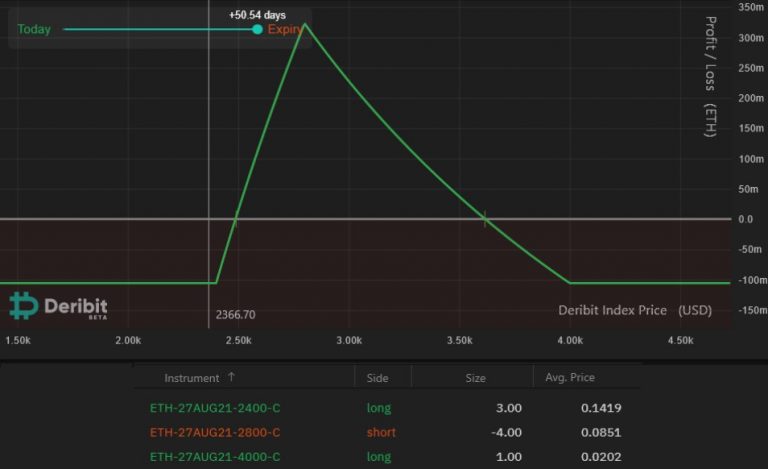This screenshot has width=768, height=469.
Task: Click the peak of the payoff curve
Action: pyautogui.click(x=305, y=24)
